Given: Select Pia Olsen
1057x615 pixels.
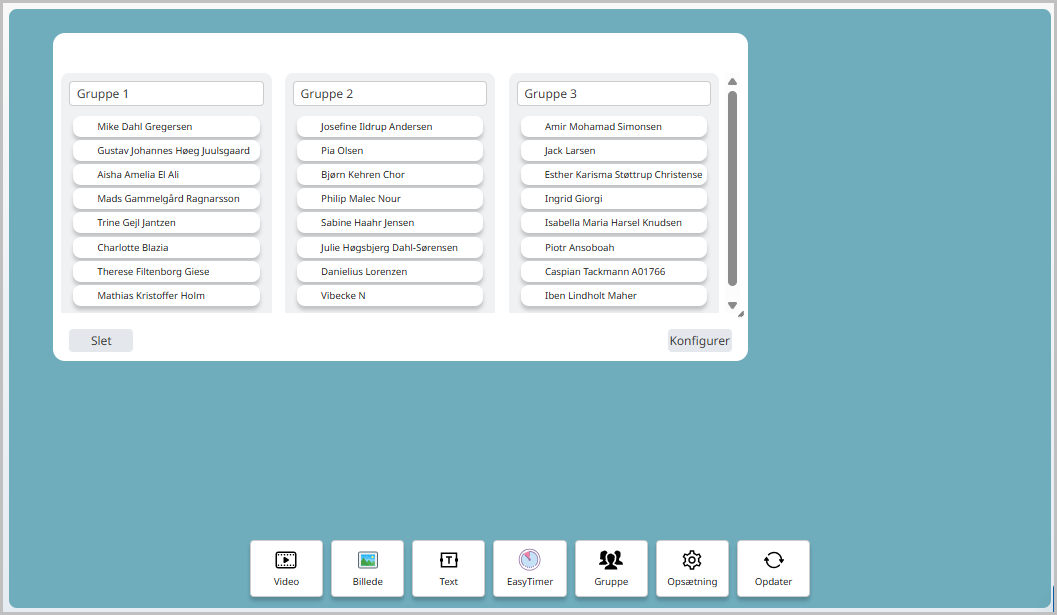Looking at the screenshot, I should 390,151.
